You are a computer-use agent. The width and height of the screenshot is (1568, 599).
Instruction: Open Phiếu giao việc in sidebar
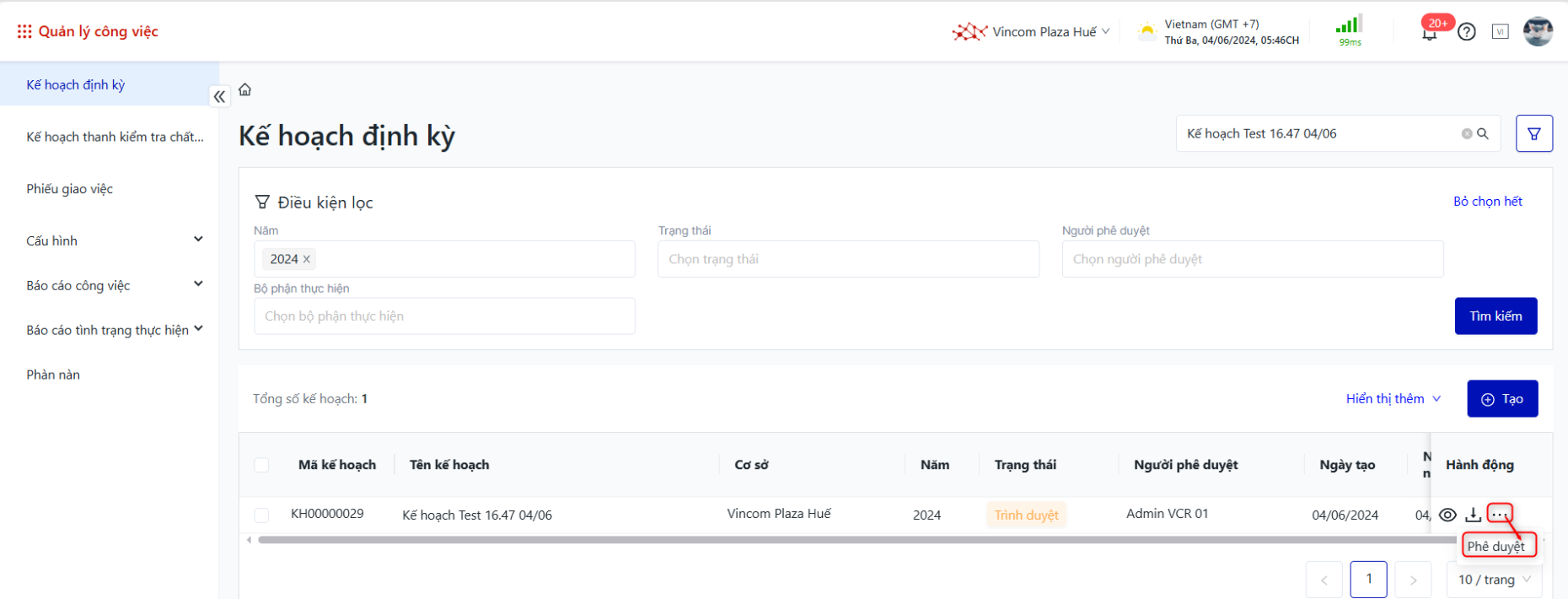(69, 189)
